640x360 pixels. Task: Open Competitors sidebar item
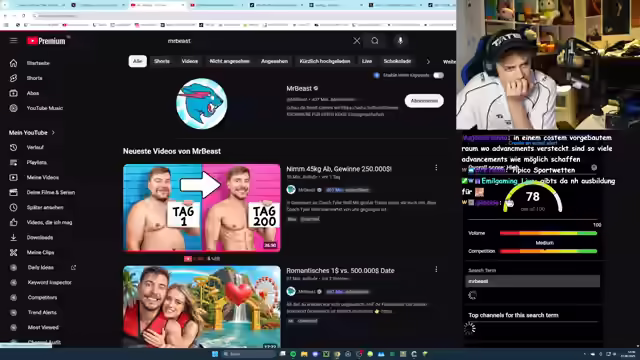tap(41, 298)
